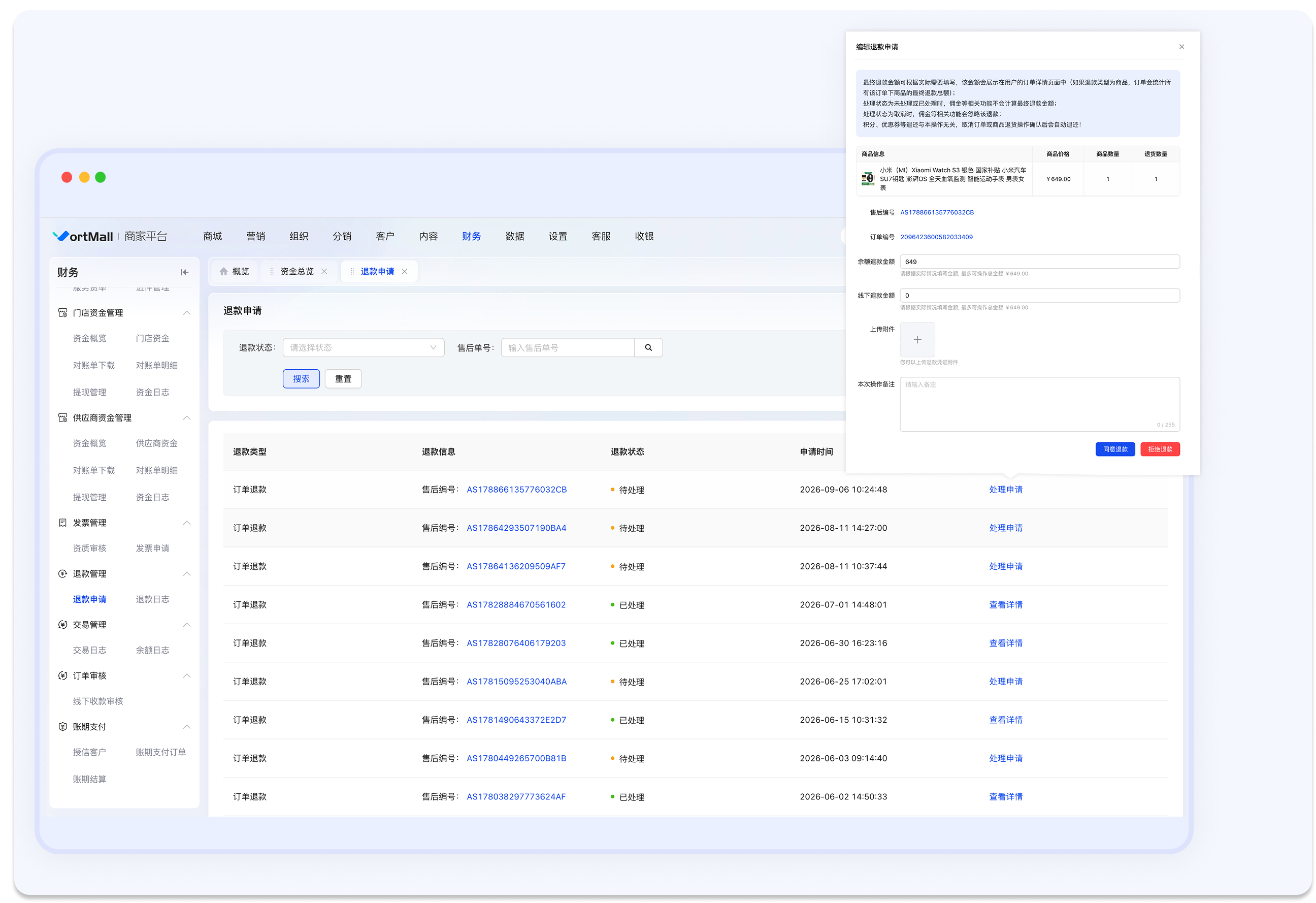
Task: Open the 财务 top menu
Action: tap(472, 236)
